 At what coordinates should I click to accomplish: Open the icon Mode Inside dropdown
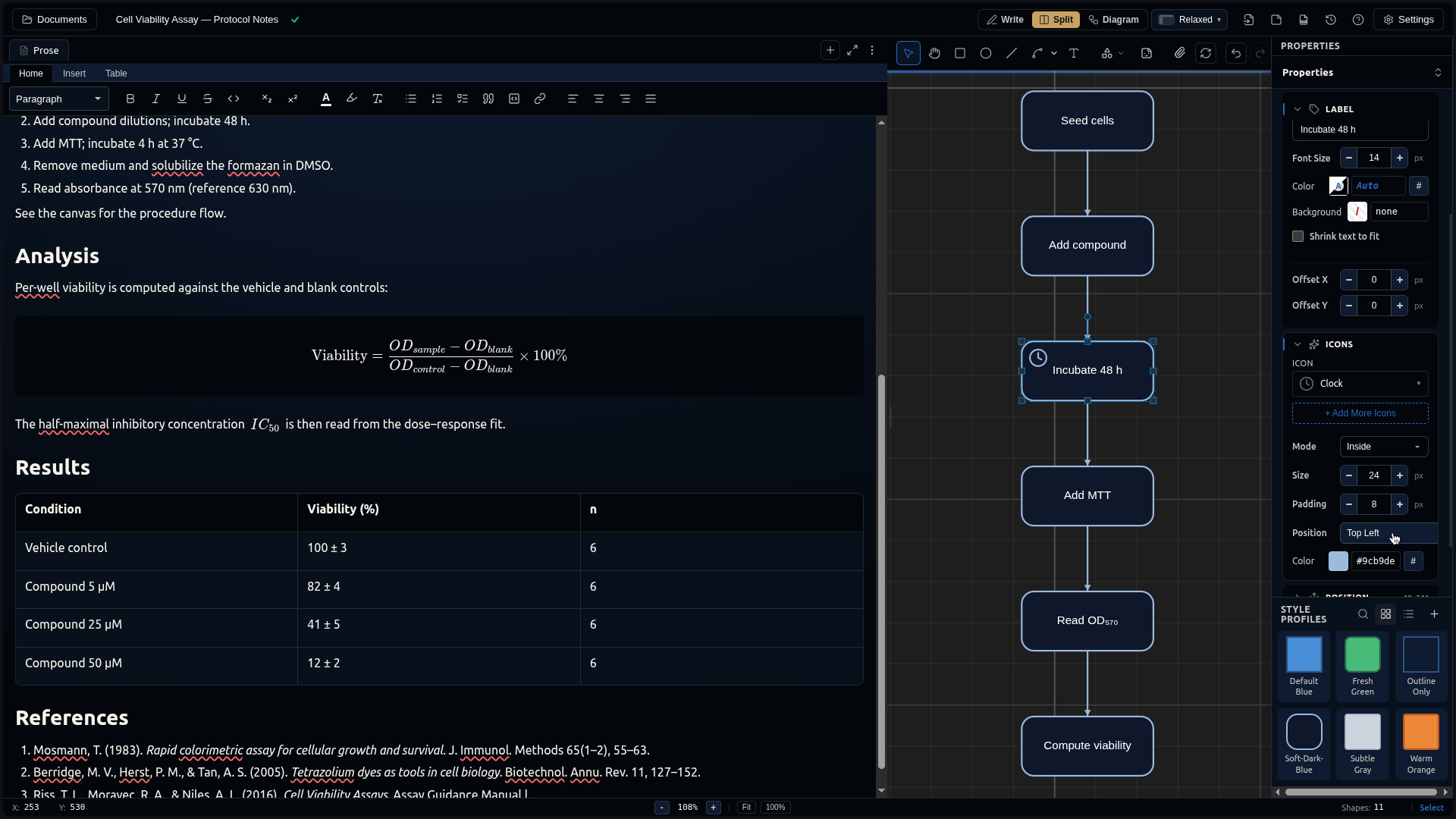pyautogui.click(x=1383, y=447)
